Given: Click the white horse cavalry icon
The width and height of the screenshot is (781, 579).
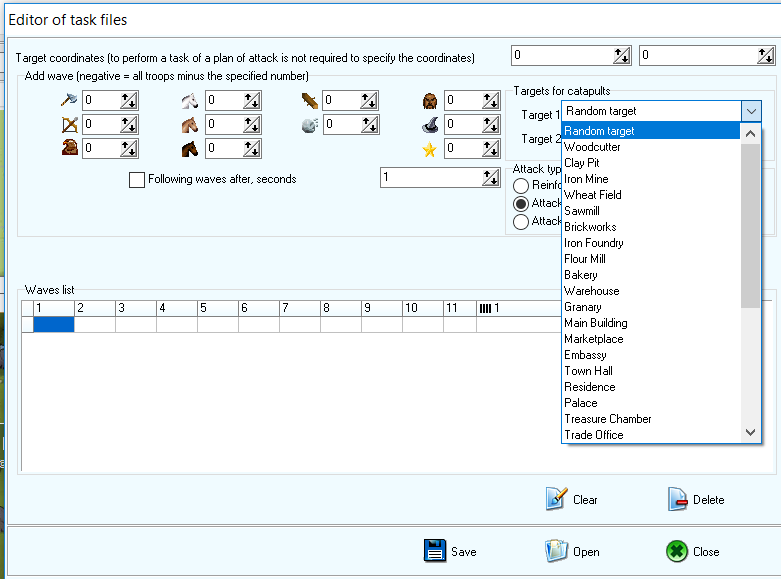Looking at the screenshot, I should [190, 100].
